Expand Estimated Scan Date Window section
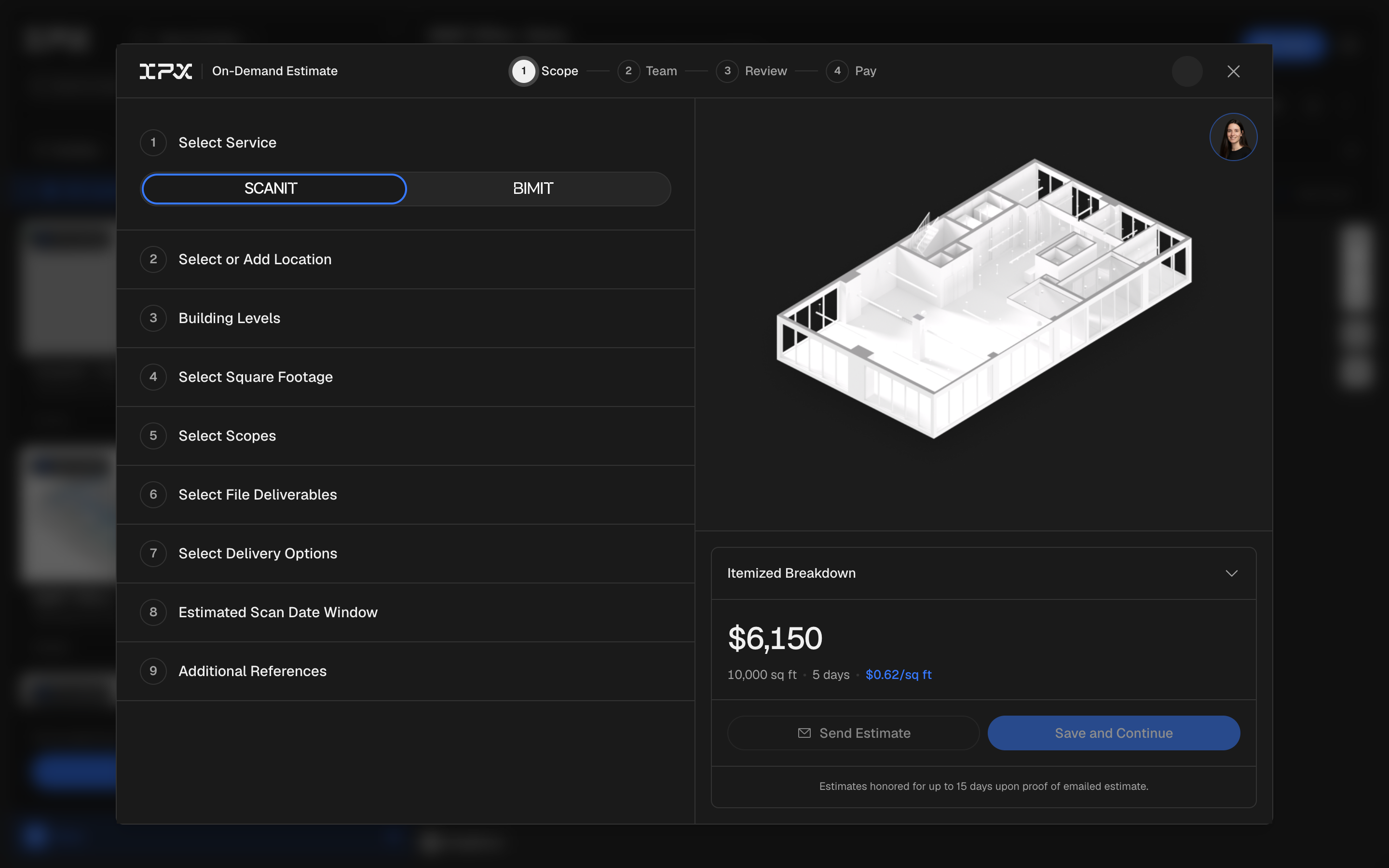Screen dimensions: 1389x868 [405, 612]
